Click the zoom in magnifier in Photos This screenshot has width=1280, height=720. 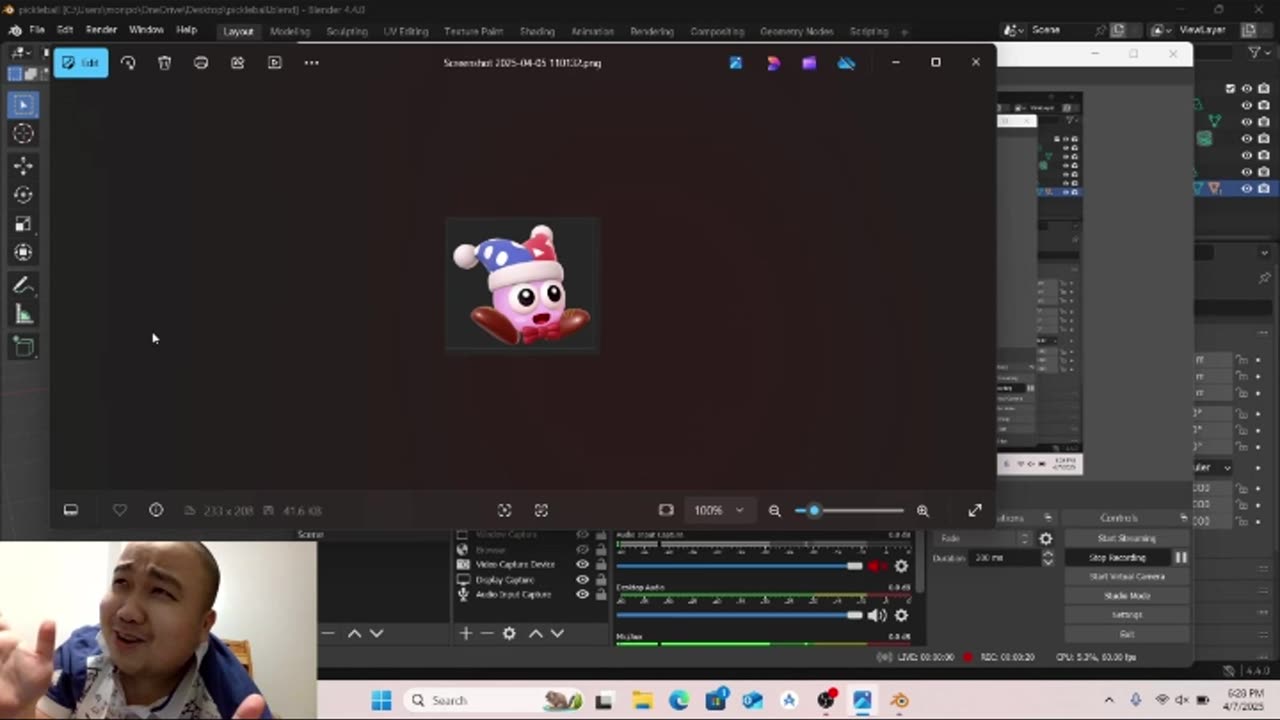click(x=922, y=510)
